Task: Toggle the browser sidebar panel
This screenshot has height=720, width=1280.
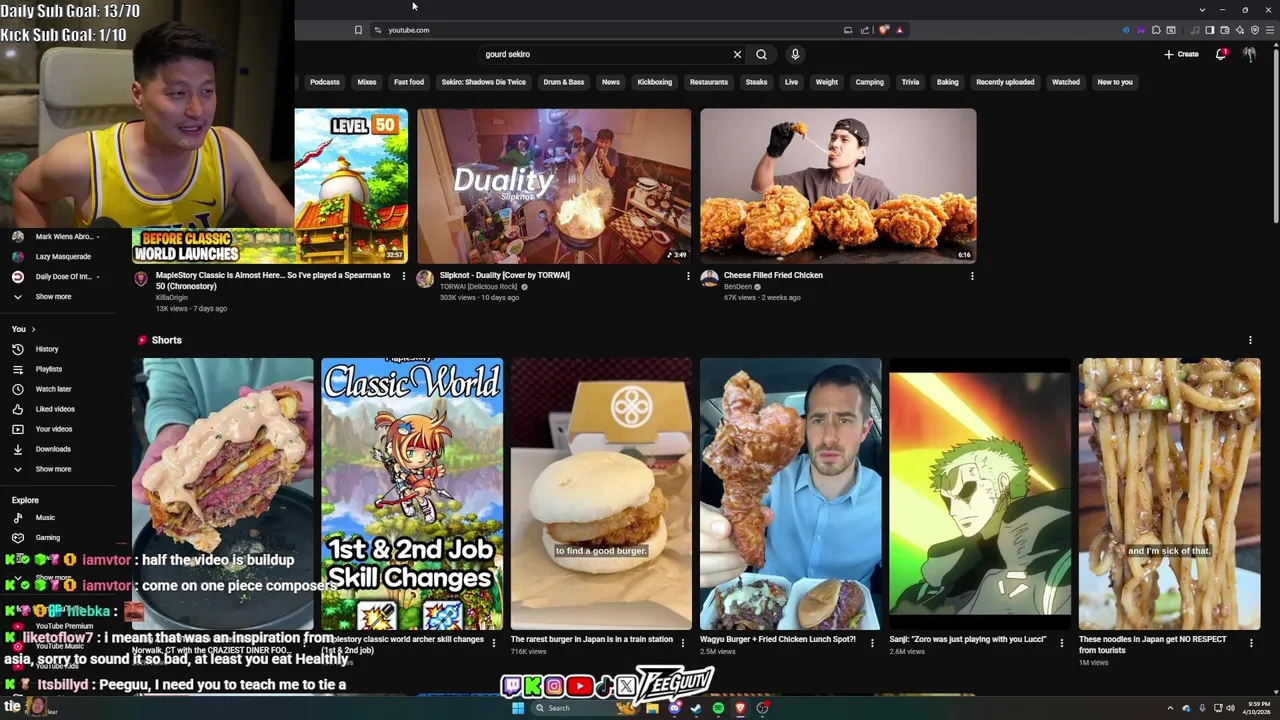Action: [x=1210, y=30]
